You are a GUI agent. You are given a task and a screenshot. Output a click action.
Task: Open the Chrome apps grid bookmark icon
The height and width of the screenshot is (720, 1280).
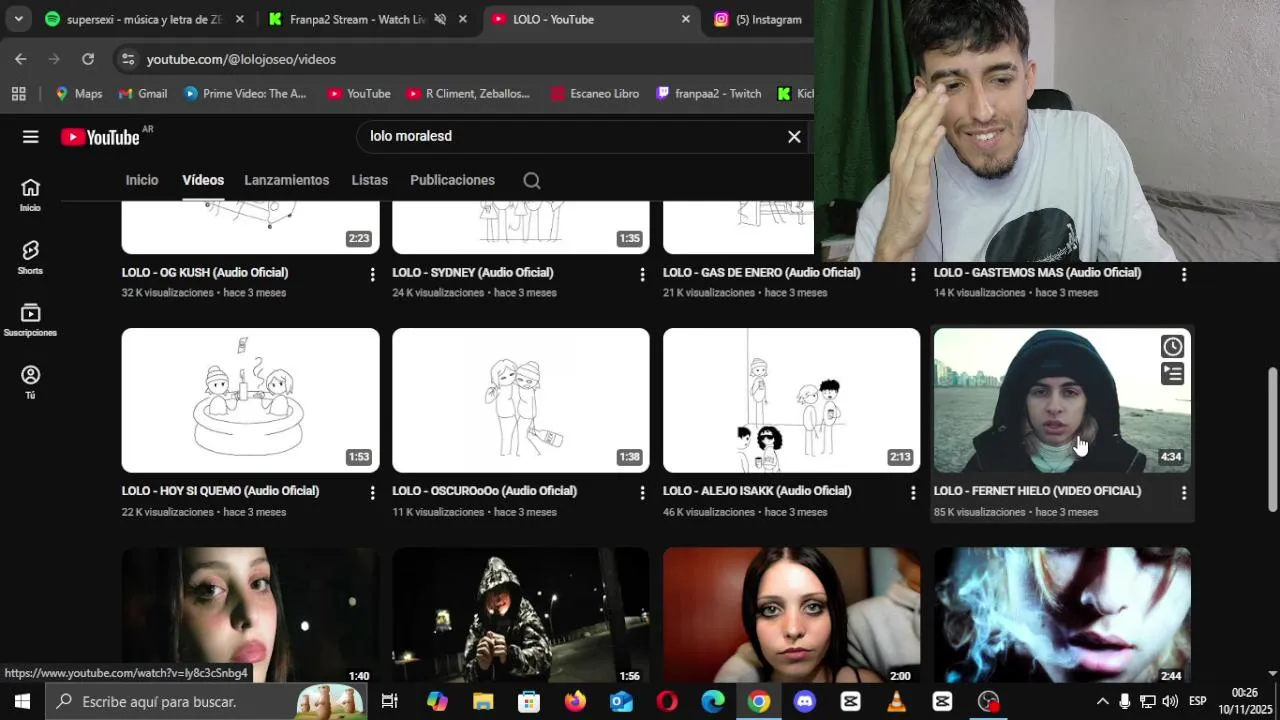[18, 94]
